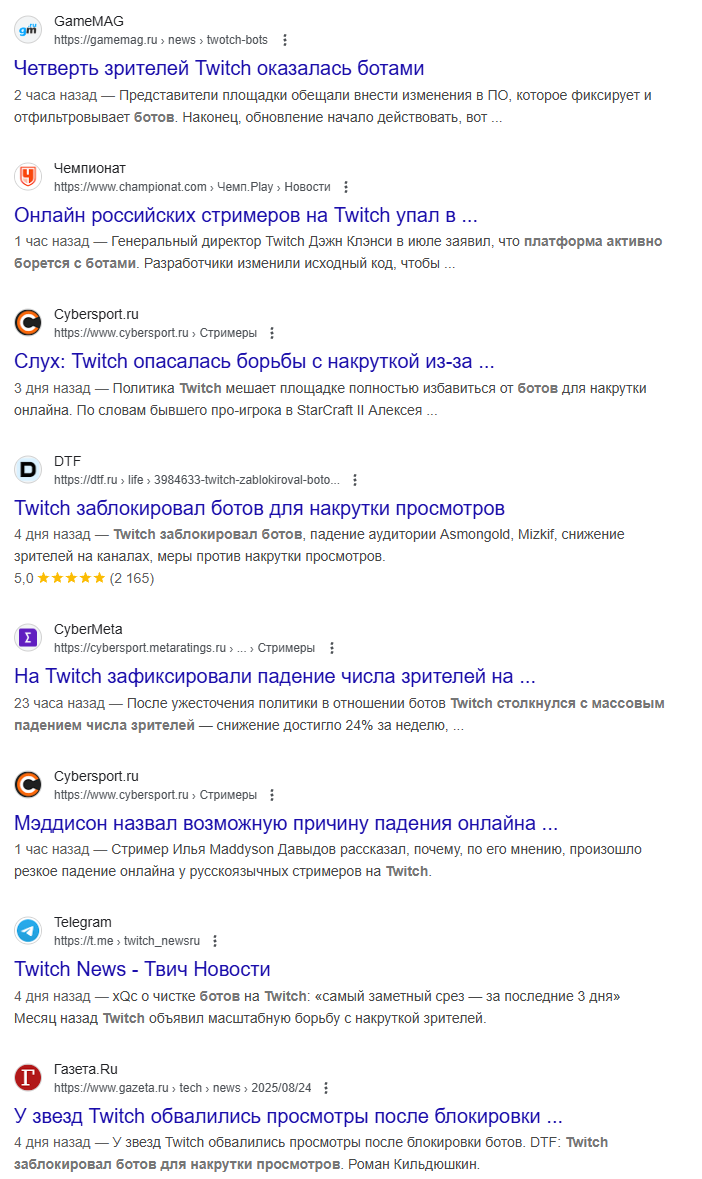Viewport: 702px width, 1179px height.
Task: Open the 'Онлайн российских стримеров на Twitch упал' result
Action: click(246, 215)
